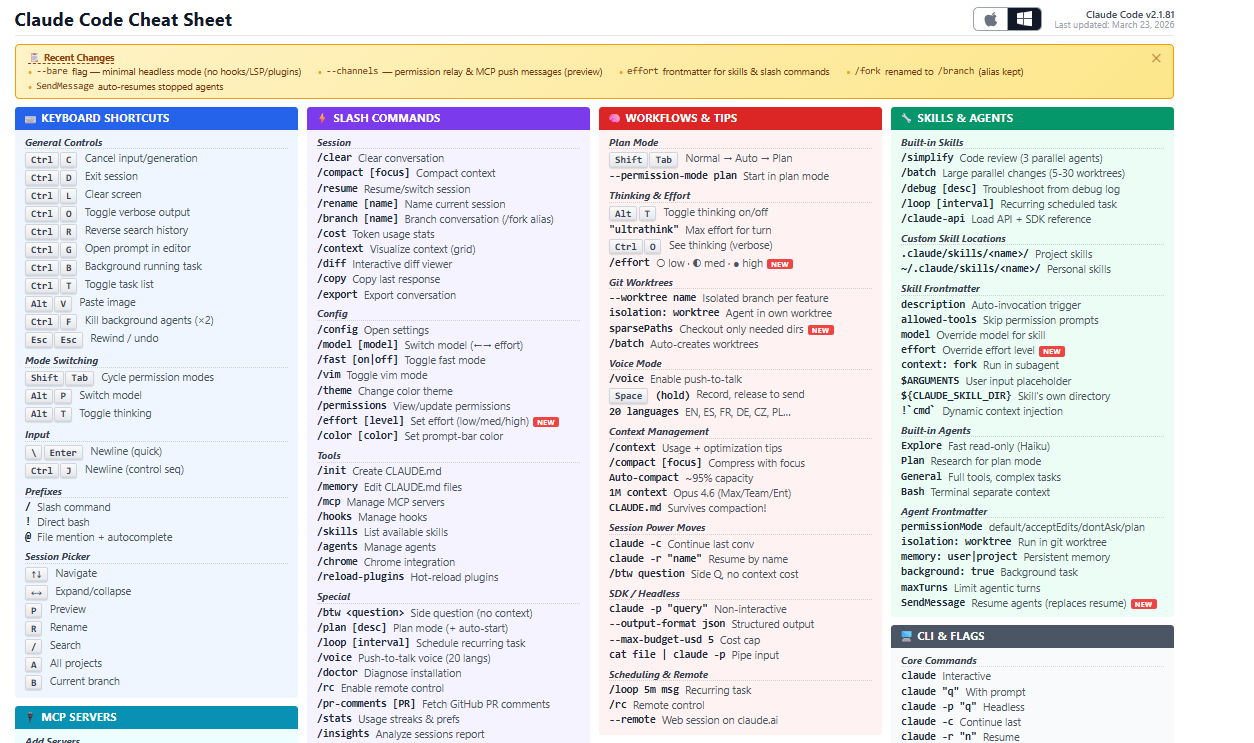This screenshot has height=743, width=1254.
Task: Click the Workflows & Tips brain icon
Action: coord(614,118)
